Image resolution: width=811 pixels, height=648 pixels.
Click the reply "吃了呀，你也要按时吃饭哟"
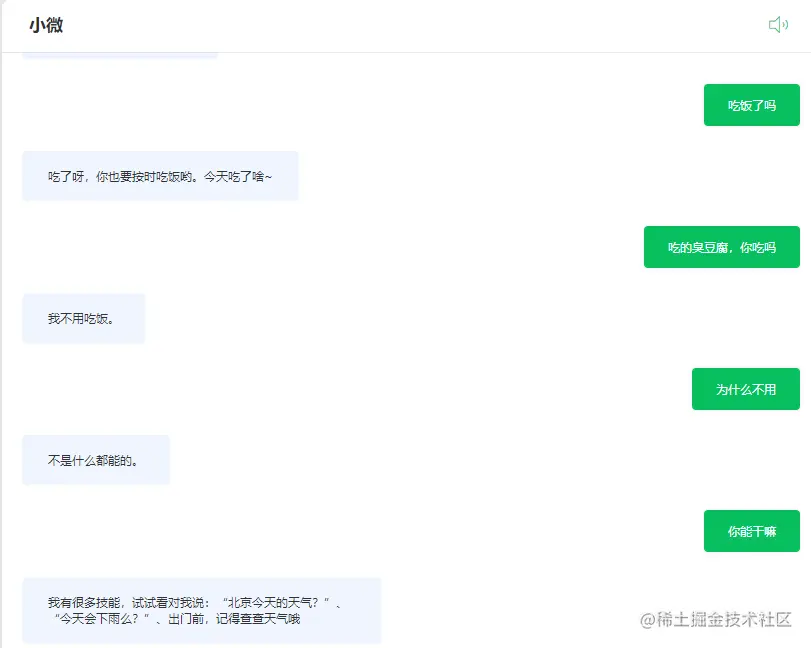tap(160, 176)
